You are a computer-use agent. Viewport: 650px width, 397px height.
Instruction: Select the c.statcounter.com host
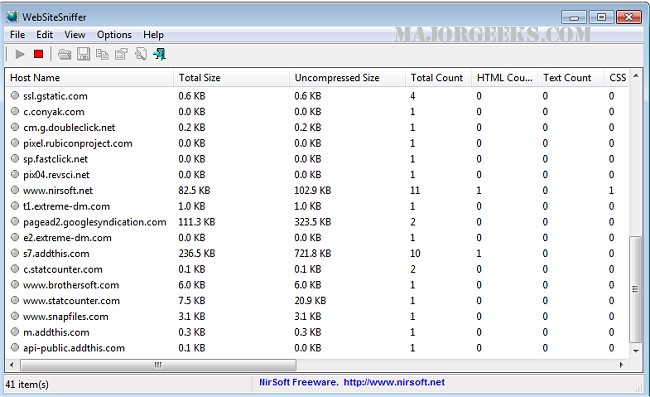[x=63, y=269]
